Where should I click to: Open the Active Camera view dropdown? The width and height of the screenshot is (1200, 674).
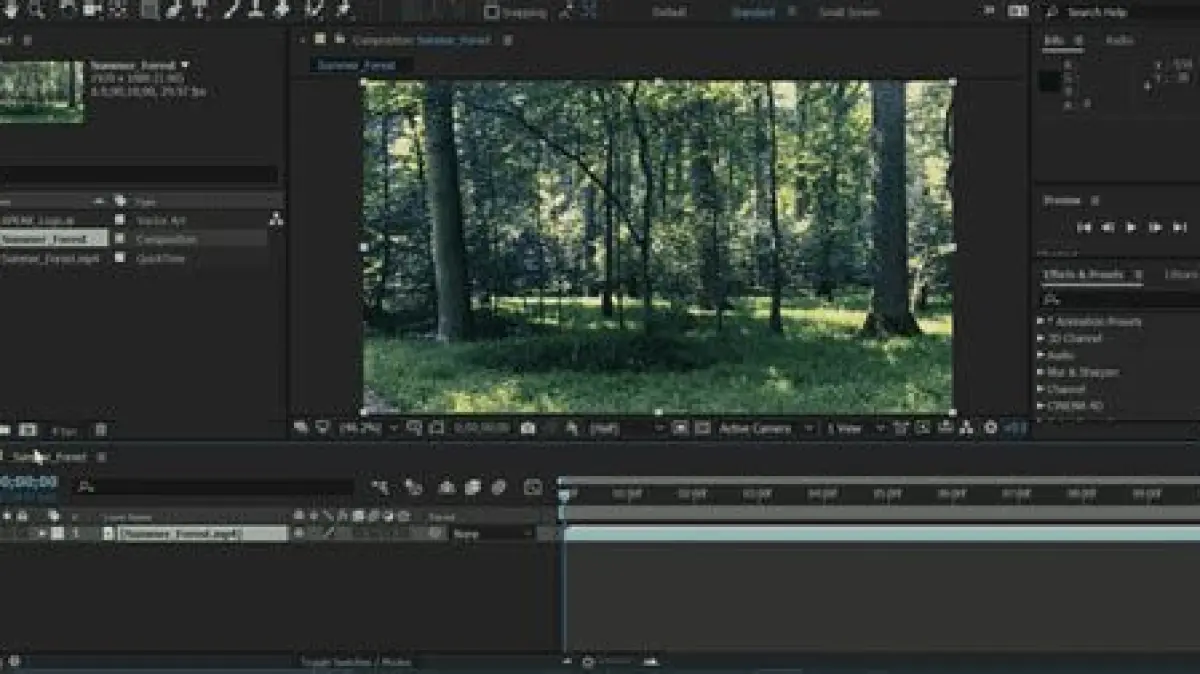765,428
